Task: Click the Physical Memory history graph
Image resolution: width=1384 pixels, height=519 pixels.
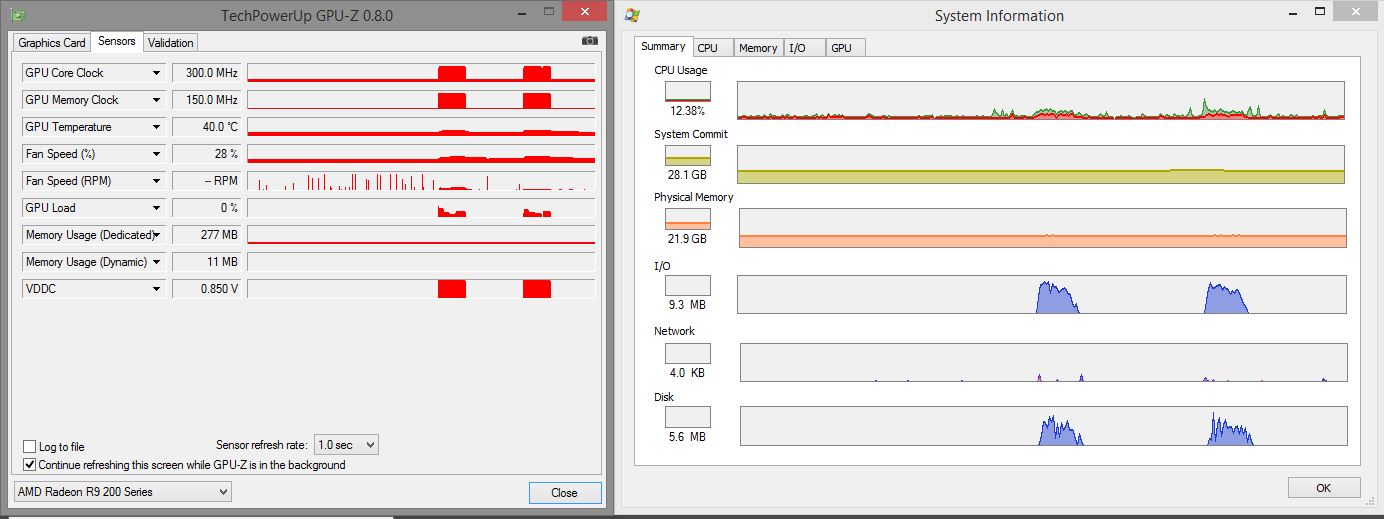Action: 1042,228
